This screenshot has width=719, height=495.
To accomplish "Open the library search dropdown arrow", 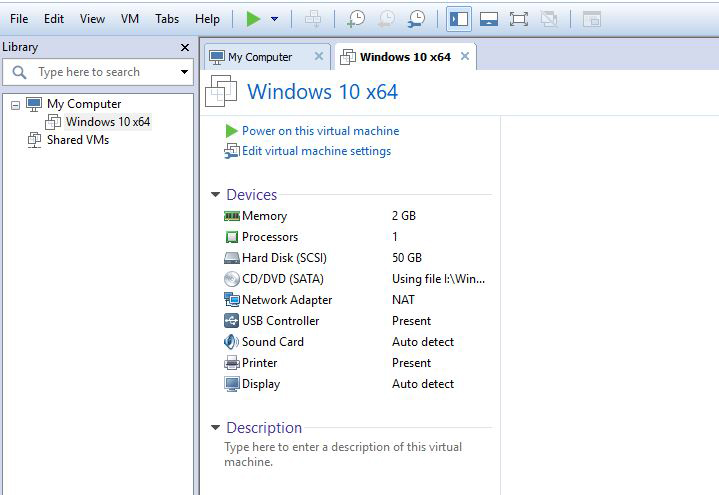I will tap(184, 72).
